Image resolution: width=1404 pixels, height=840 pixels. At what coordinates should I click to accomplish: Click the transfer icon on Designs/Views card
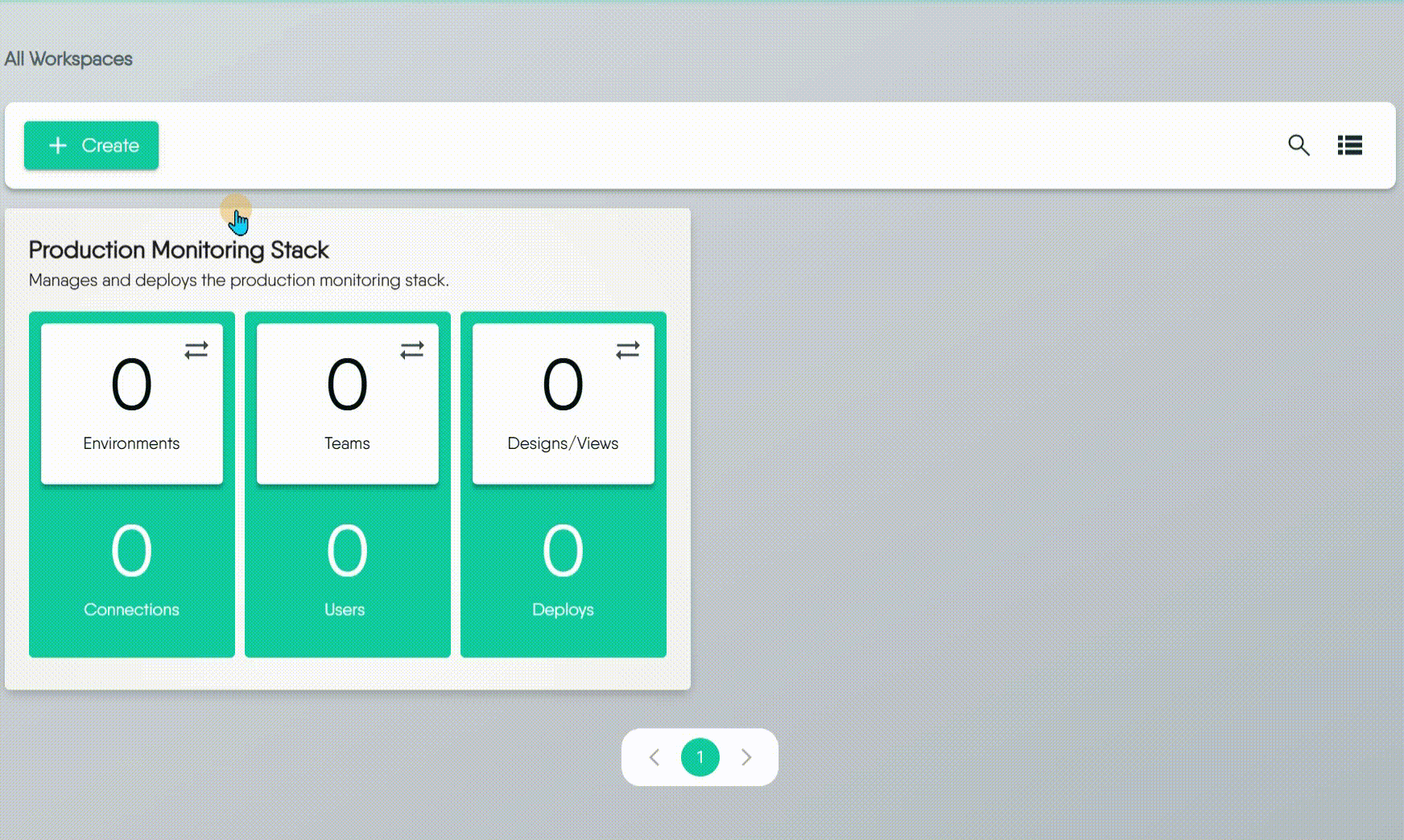pyautogui.click(x=628, y=349)
